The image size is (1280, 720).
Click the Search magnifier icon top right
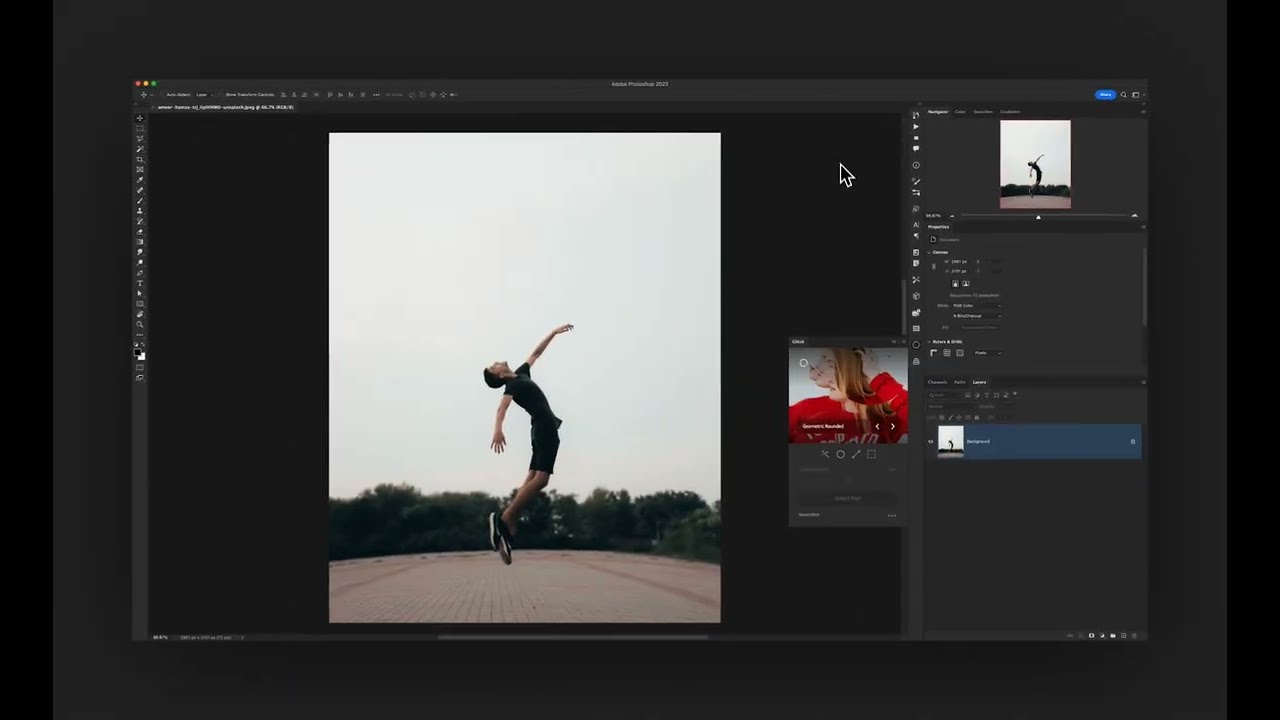pyautogui.click(x=1123, y=95)
